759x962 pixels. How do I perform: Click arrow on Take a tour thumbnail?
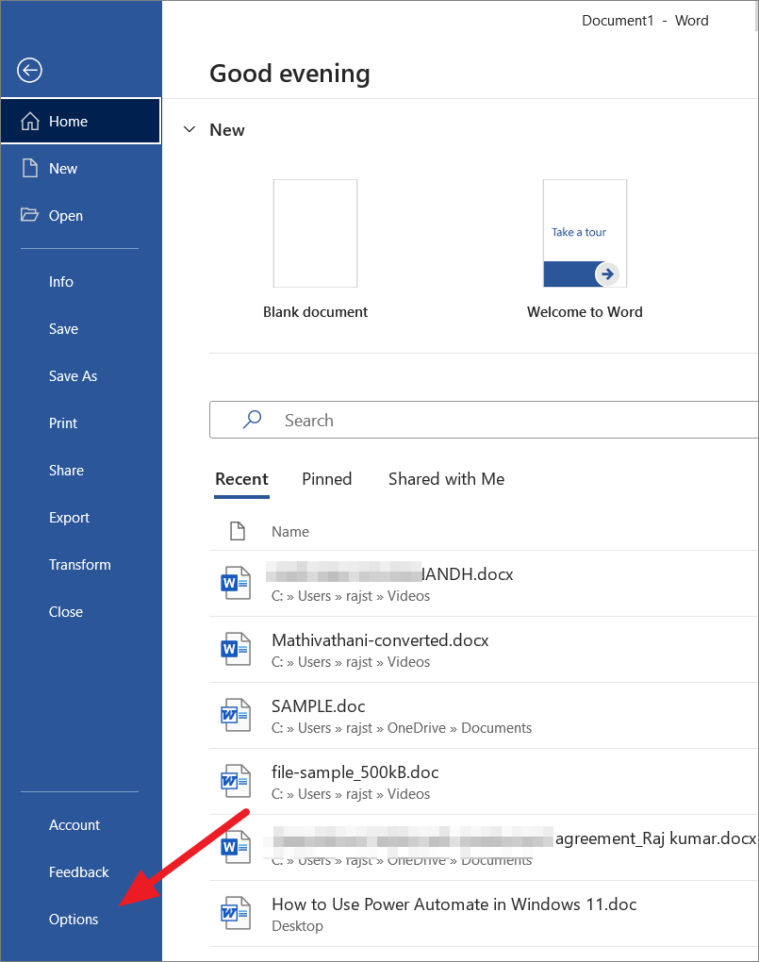(607, 274)
